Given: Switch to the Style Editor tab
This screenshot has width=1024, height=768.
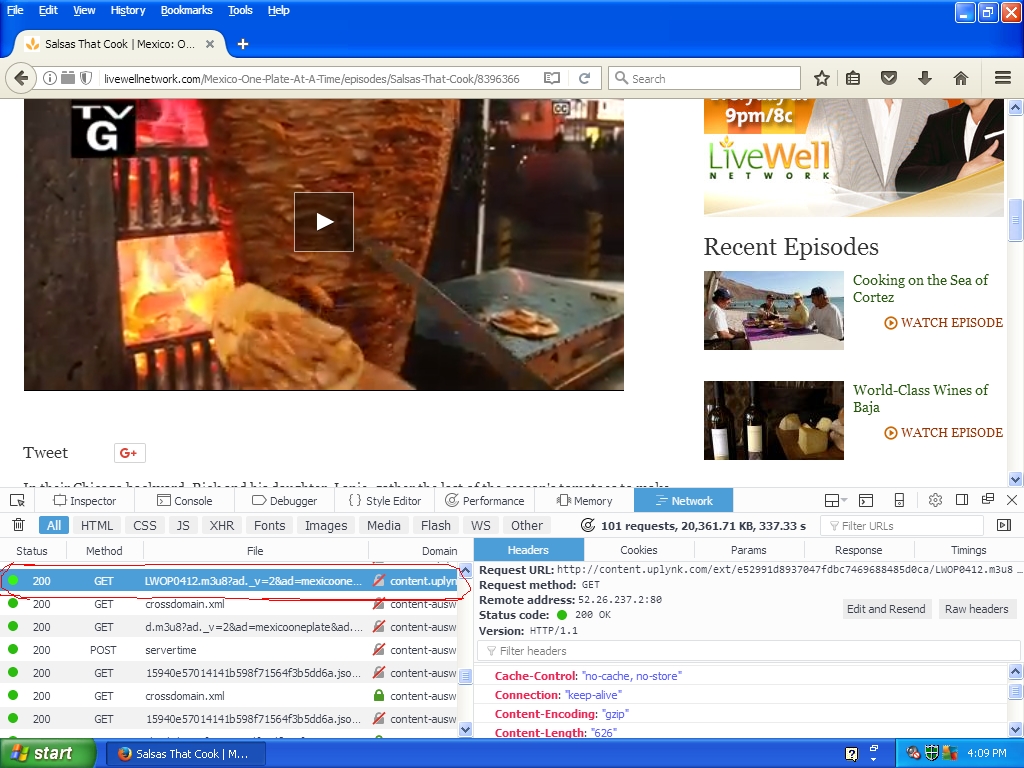Looking at the screenshot, I should pos(385,501).
